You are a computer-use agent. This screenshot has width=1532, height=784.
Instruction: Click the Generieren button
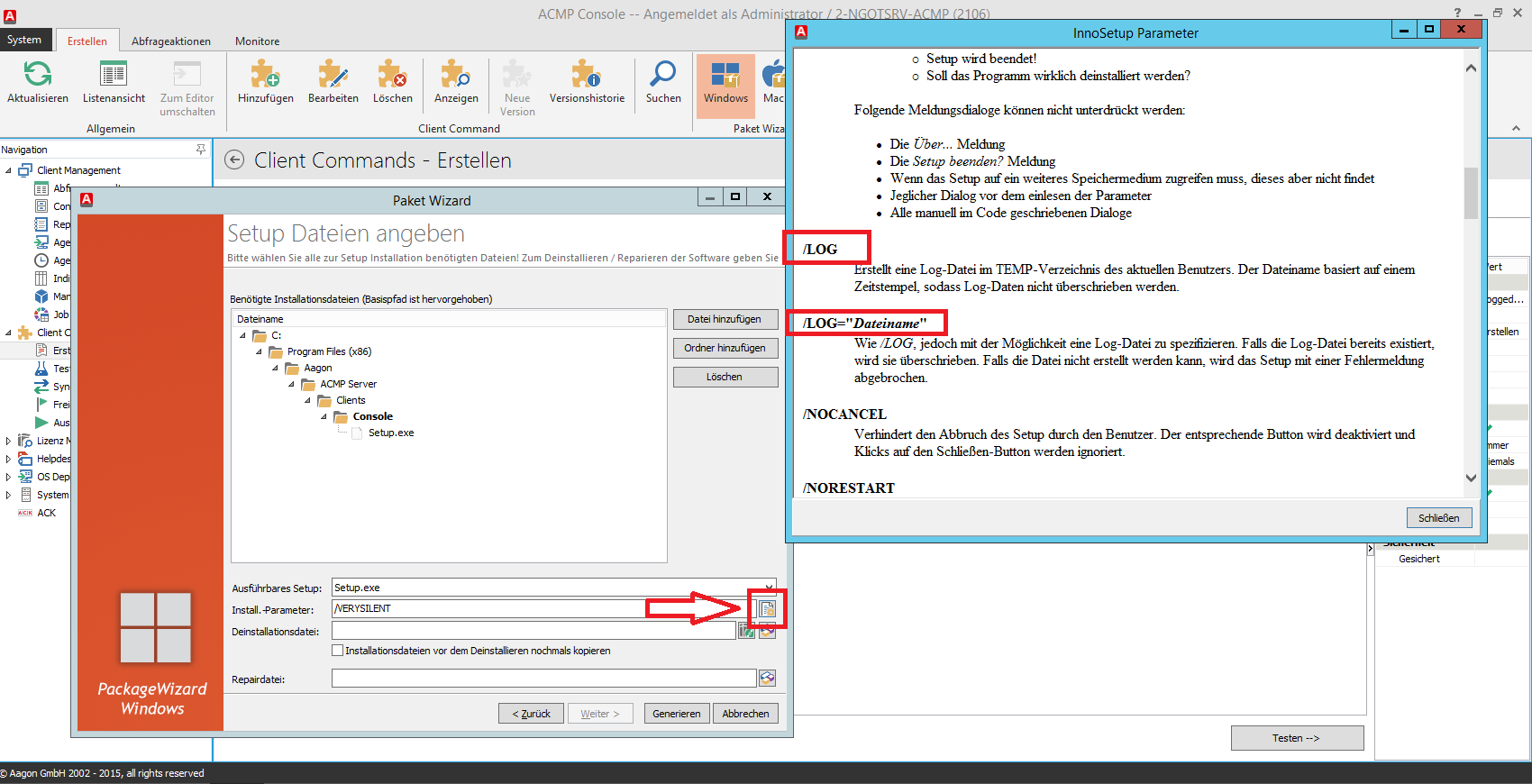coord(677,714)
